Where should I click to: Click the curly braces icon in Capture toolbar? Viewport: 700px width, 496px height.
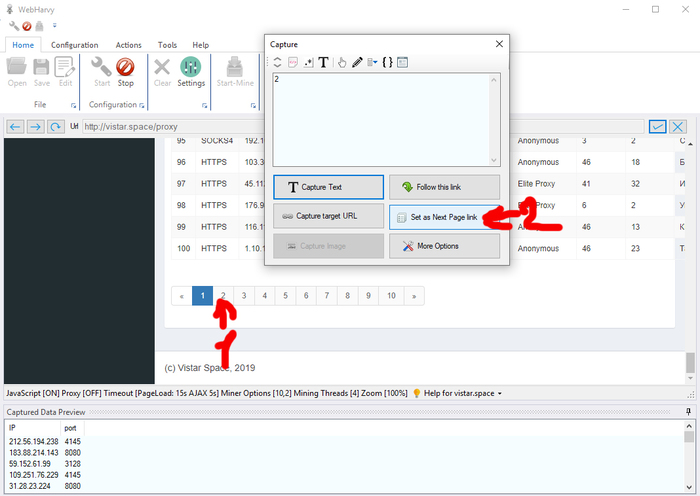[x=387, y=62]
